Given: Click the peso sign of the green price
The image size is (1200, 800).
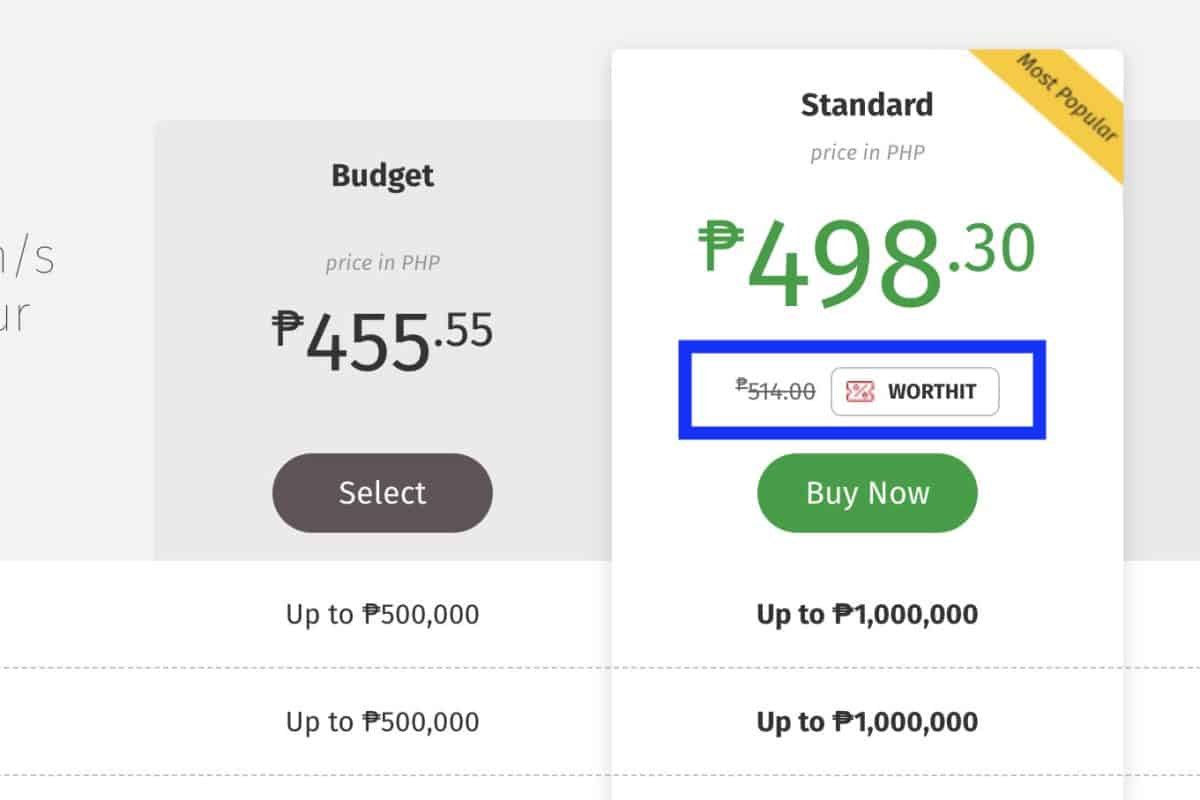Looking at the screenshot, I should click(721, 245).
